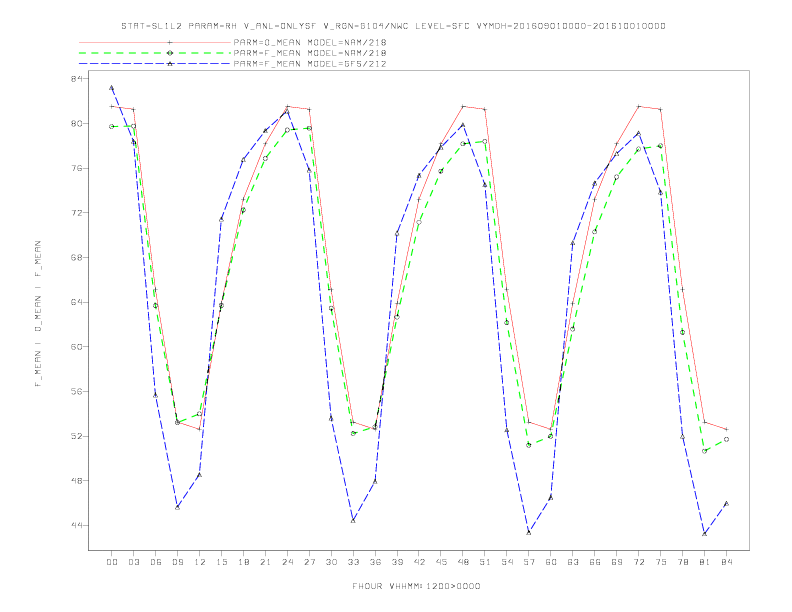Click forecast hour label 75 on x-axis
Screen dimensions: 792x612
tap(661, 562)
